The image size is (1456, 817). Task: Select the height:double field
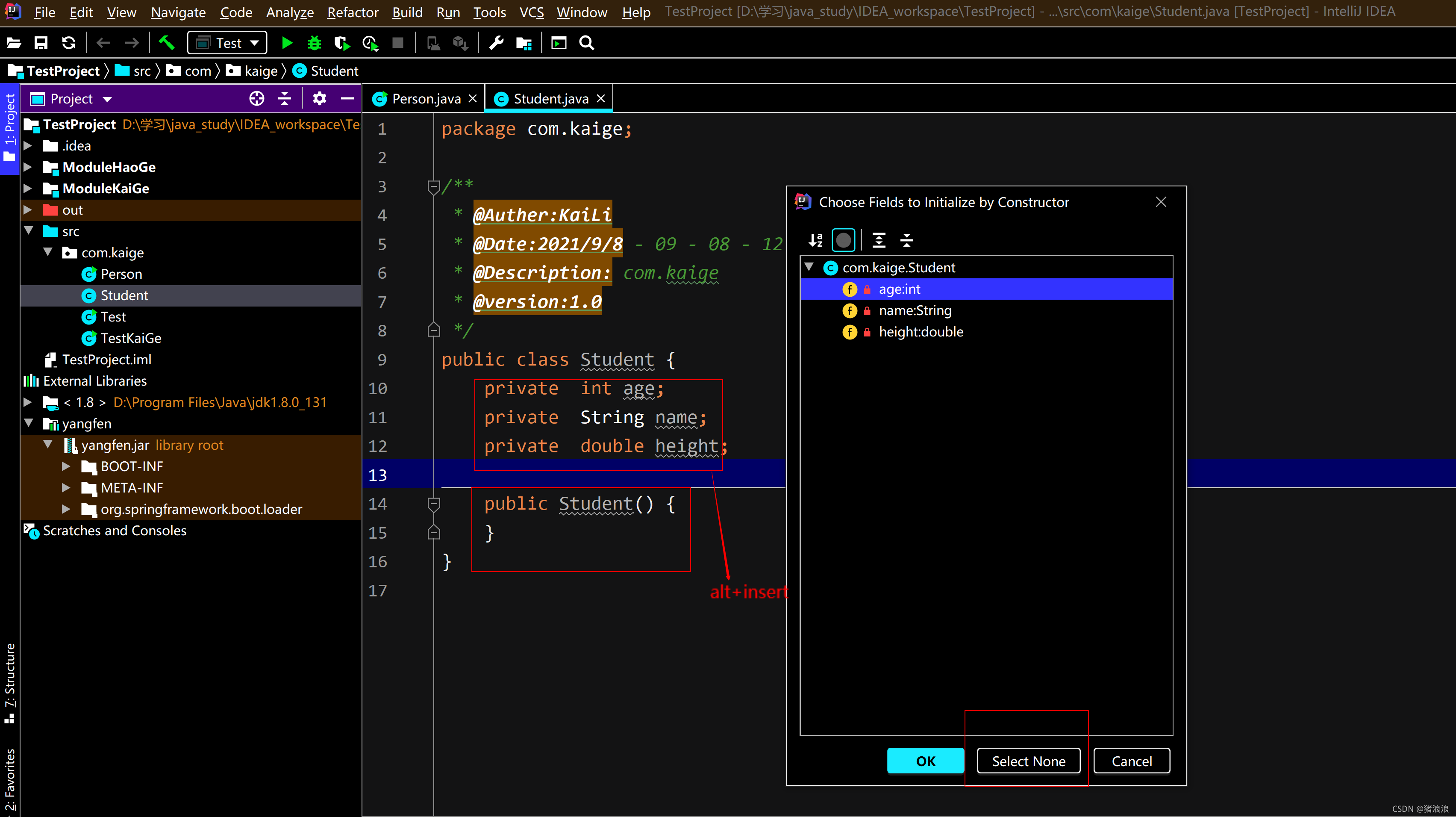point(986,332)
